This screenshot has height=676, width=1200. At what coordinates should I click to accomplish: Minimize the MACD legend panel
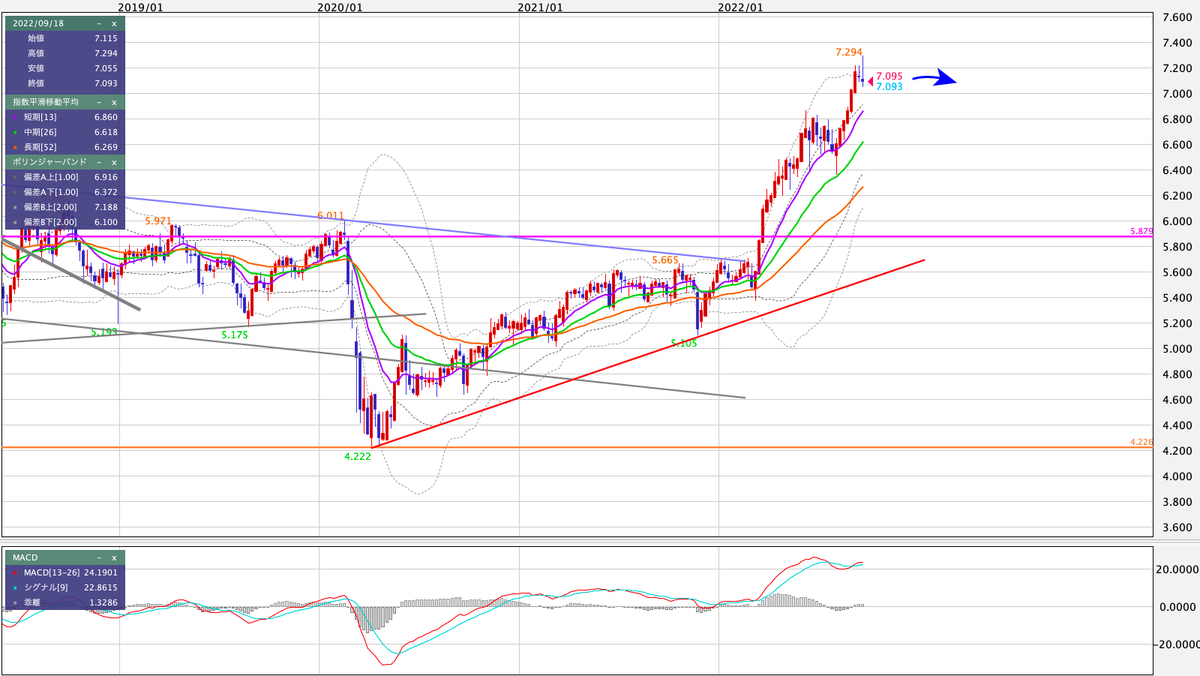pyautogui.click(x=99, y=557)
